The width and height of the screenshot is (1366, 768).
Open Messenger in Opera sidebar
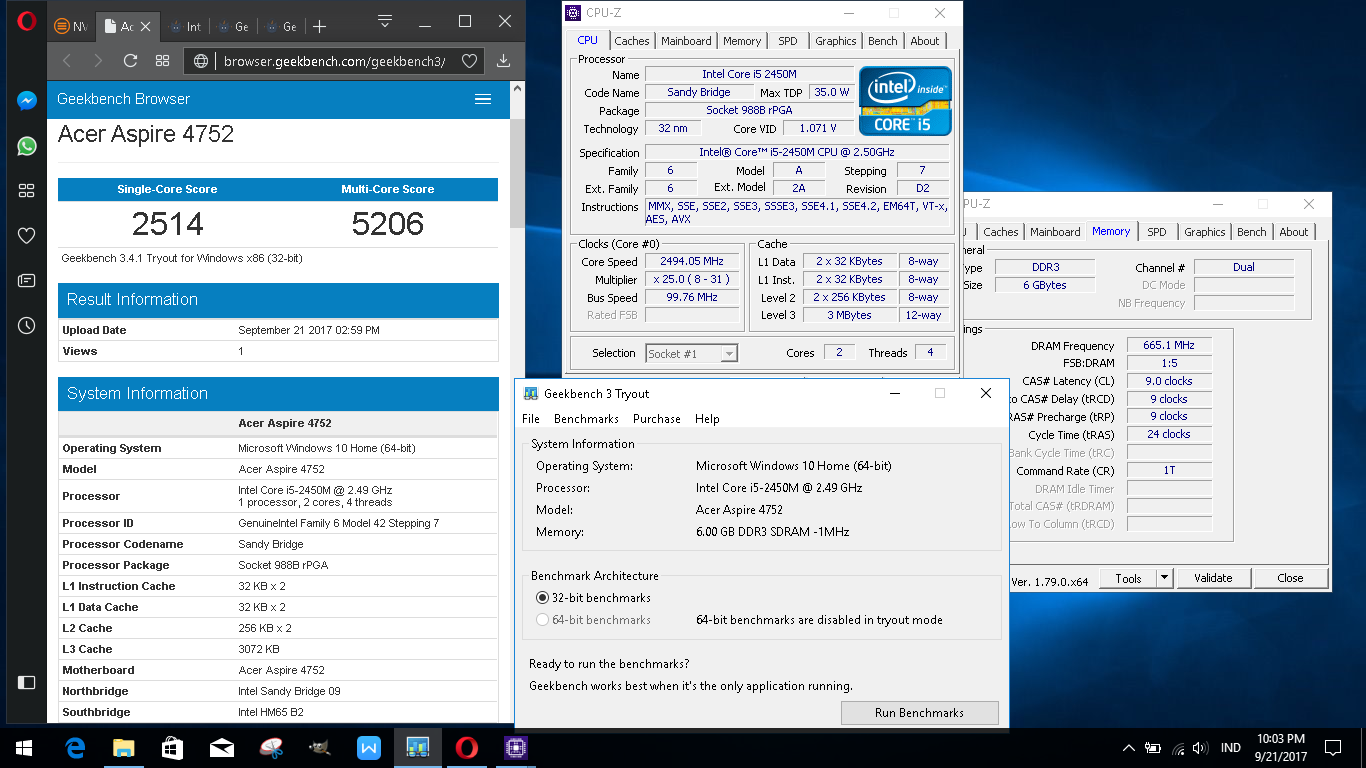click(x=27, y=101)
